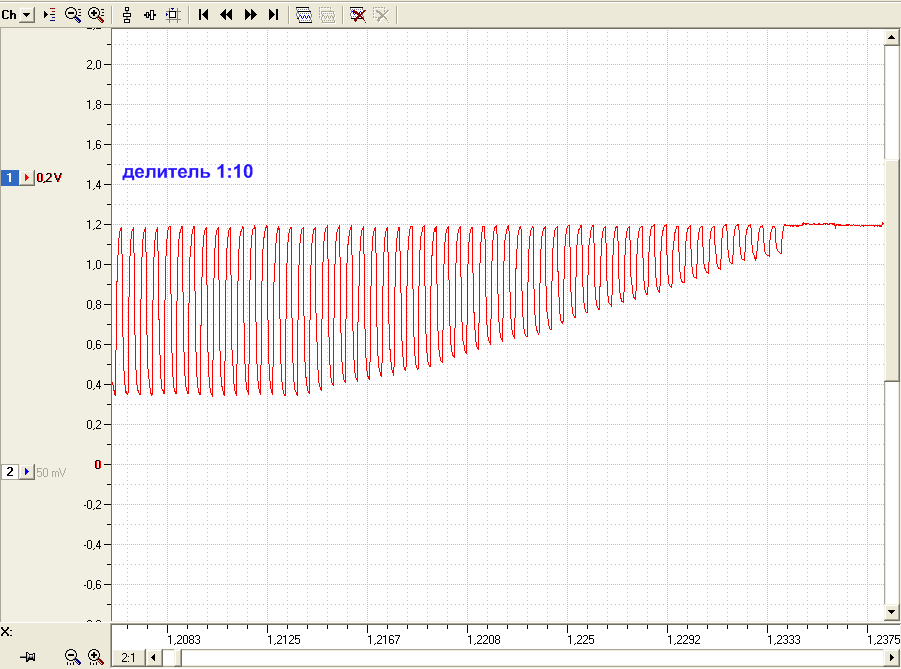
Task: Click the stacked-boxes channel arrangement icon
Action: tap(127, 15)
